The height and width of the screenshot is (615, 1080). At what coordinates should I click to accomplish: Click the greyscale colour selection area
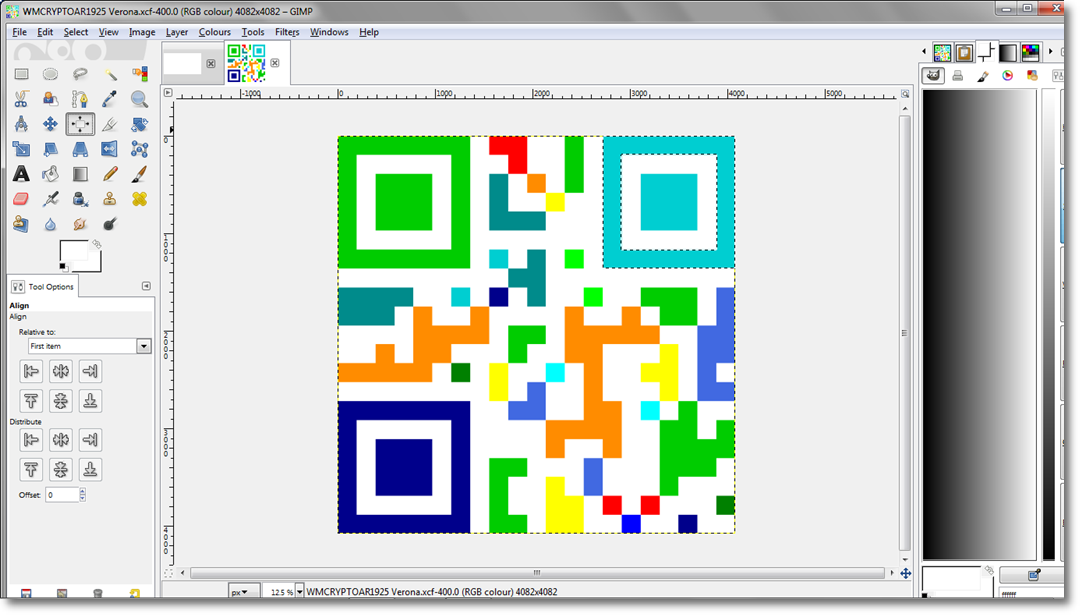click(978, 324)
